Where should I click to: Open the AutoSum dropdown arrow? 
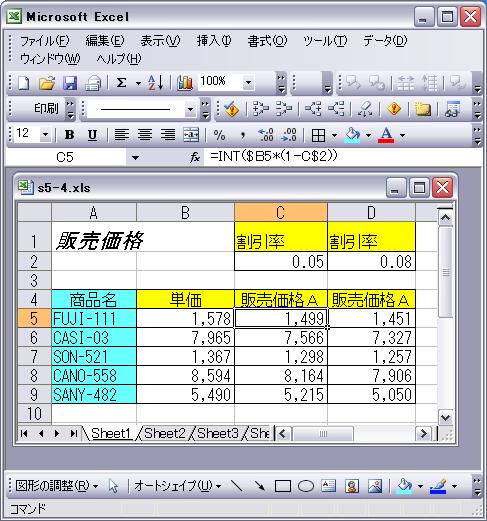coord(138,83)
